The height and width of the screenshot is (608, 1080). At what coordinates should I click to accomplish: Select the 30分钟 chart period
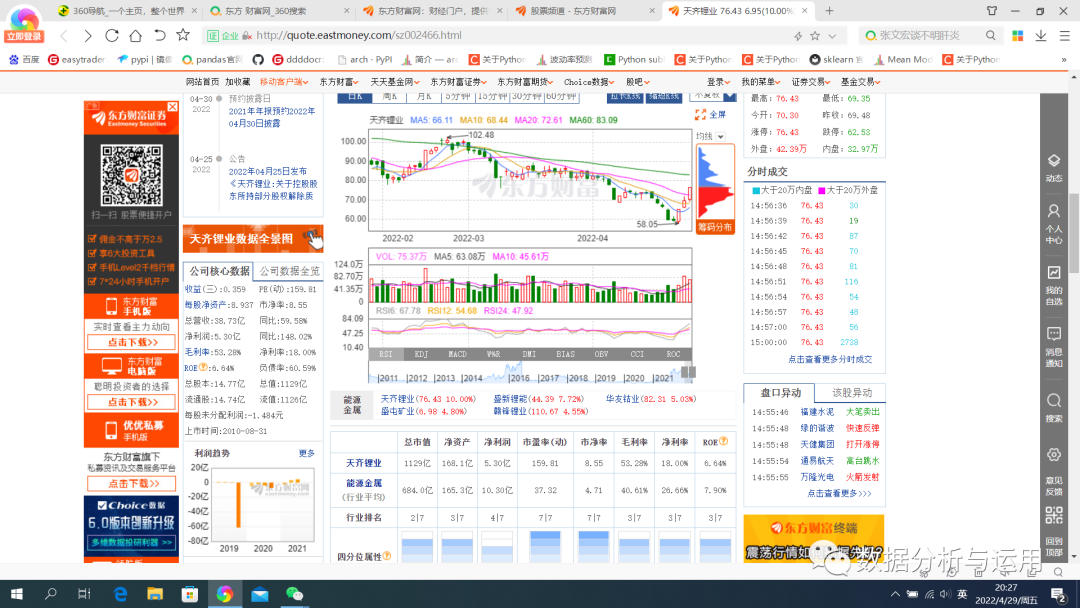click(x=526, y=96)
